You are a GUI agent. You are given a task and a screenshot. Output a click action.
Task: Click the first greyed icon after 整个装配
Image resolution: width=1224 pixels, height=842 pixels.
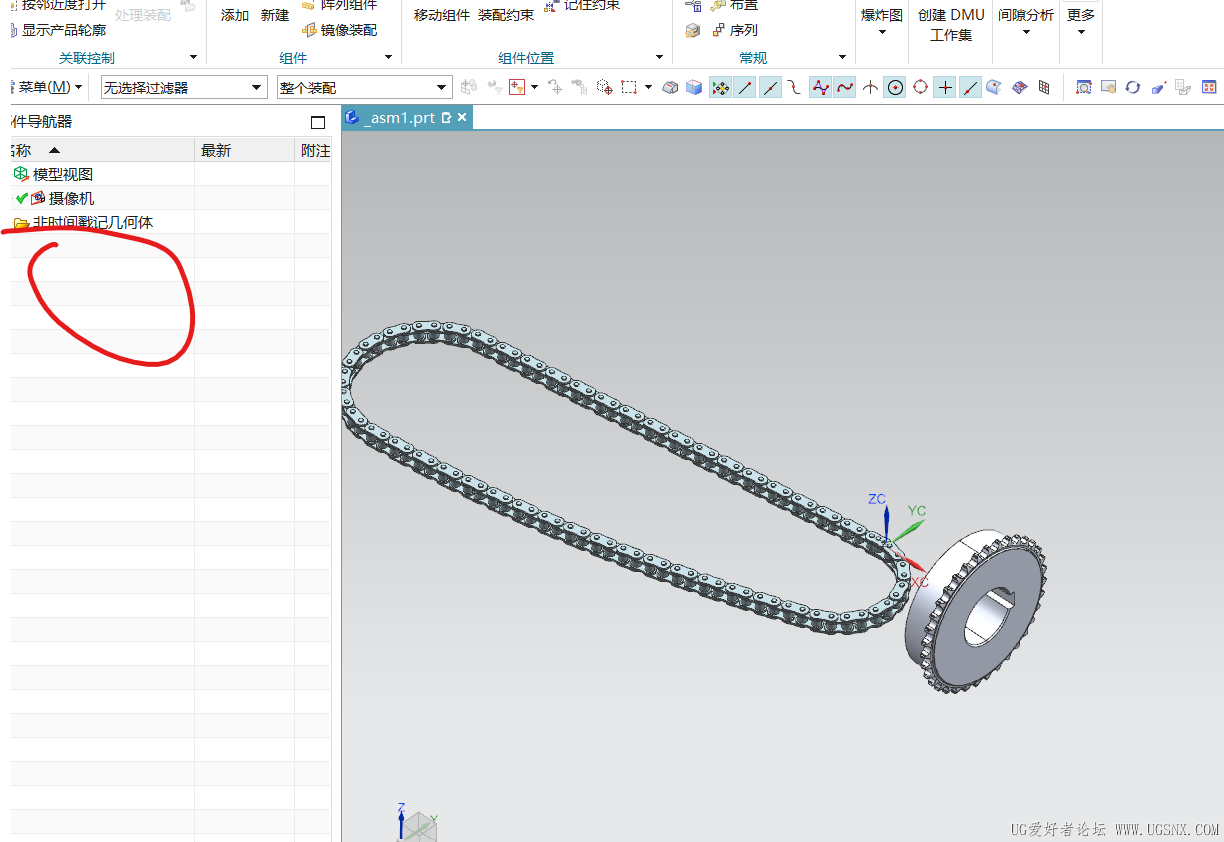point(468,87)
